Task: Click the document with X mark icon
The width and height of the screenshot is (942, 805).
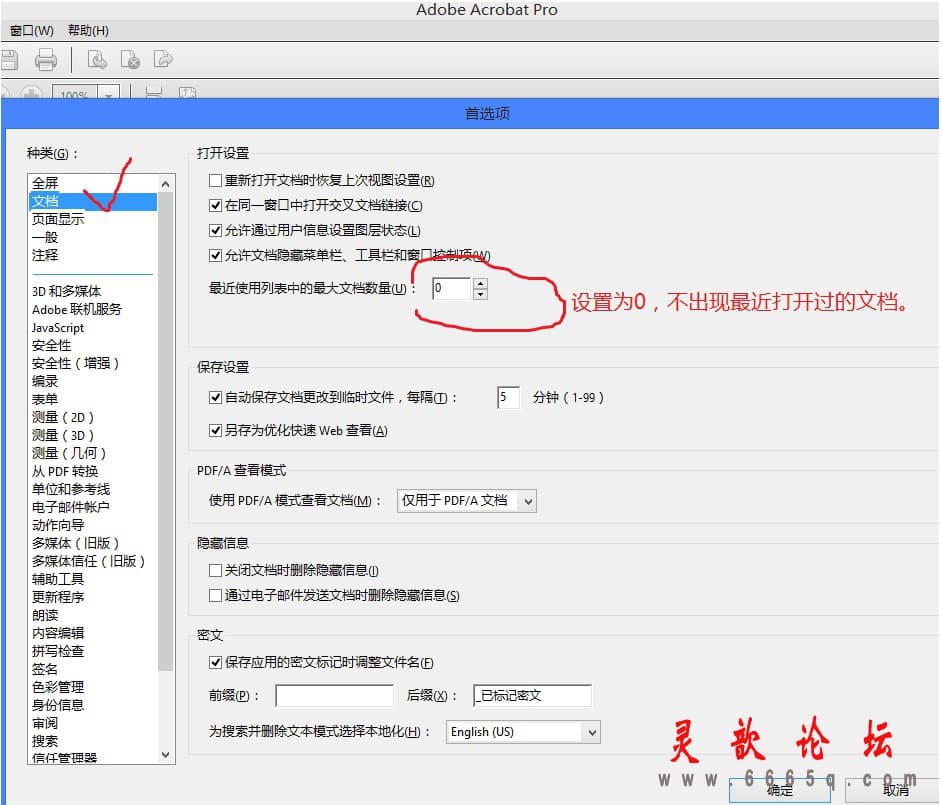Action: [x=130, y=59]
